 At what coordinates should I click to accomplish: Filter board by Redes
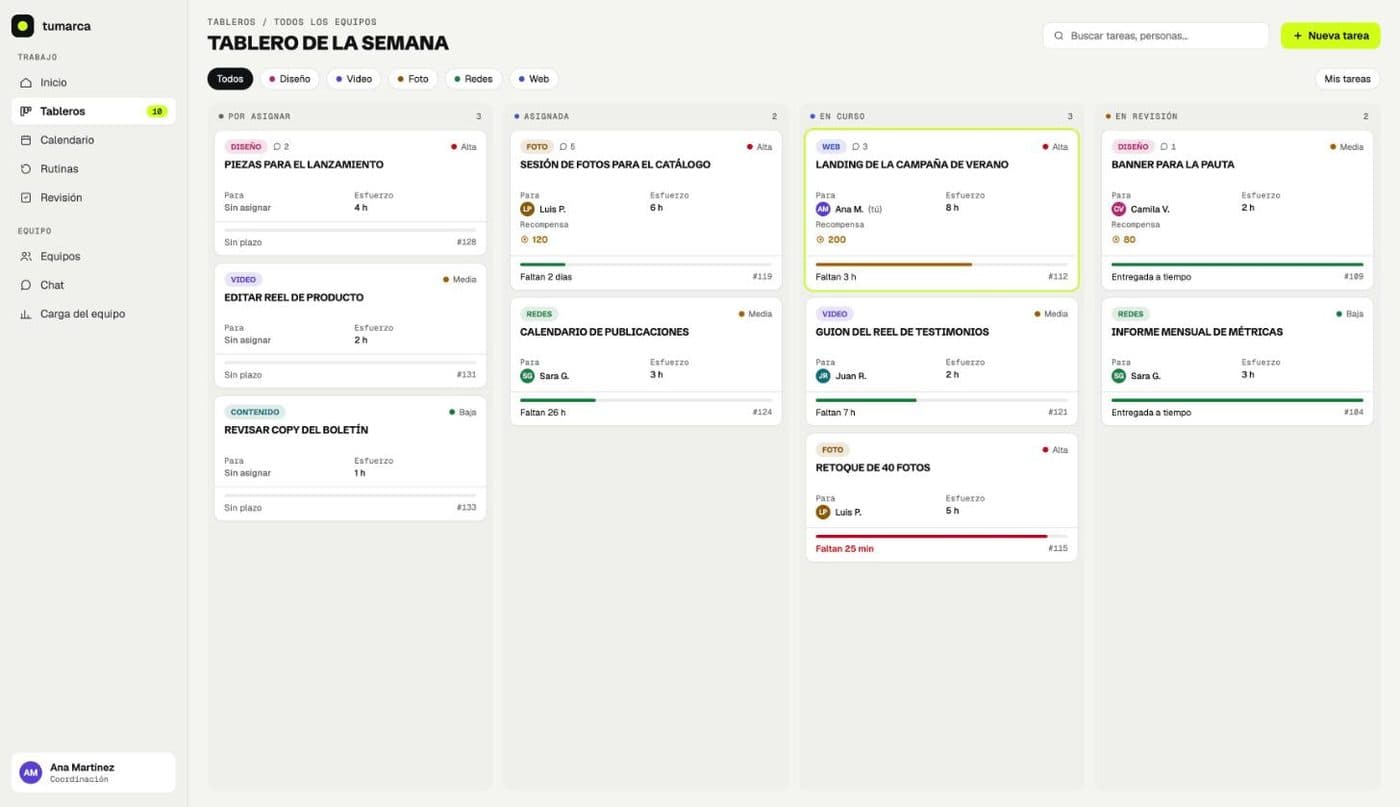(473, 79)
